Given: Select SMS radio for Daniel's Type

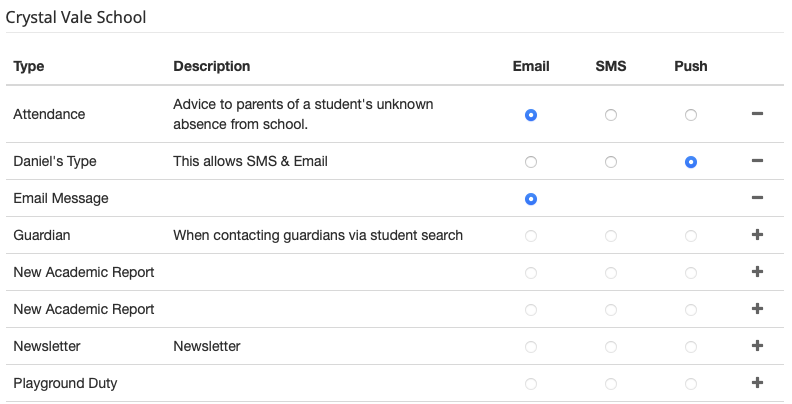Looking at the screenshot, I should click(x=611, y=162).
